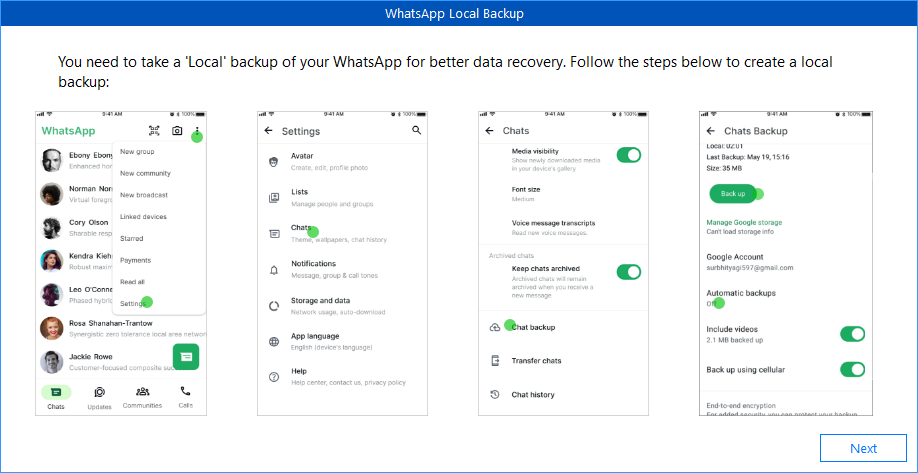Click the green new chat floating icon
The width and height of the screenshot is (918, 473).
185,356
